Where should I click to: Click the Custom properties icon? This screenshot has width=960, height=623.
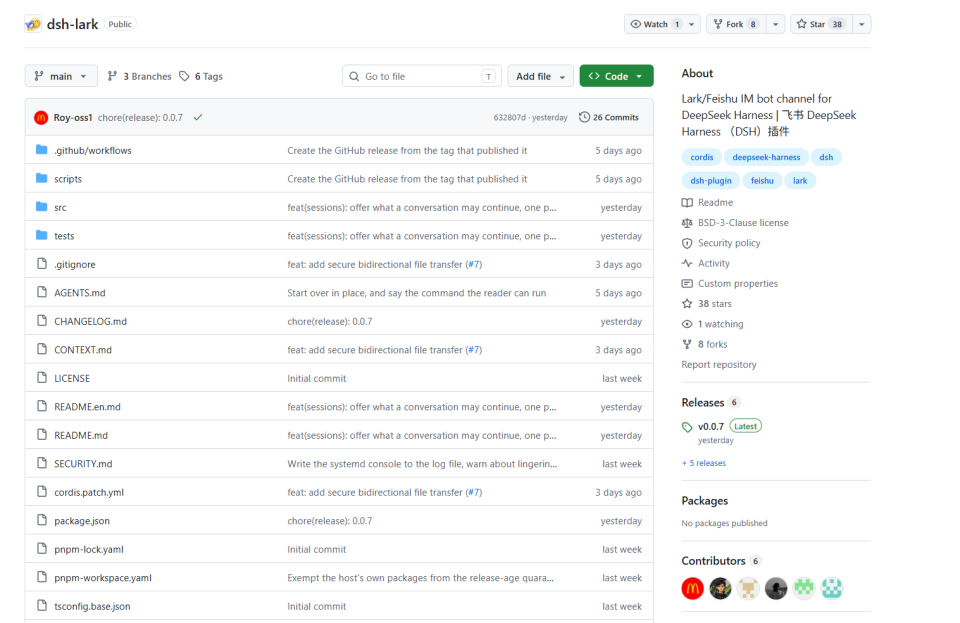pos(687,283)
